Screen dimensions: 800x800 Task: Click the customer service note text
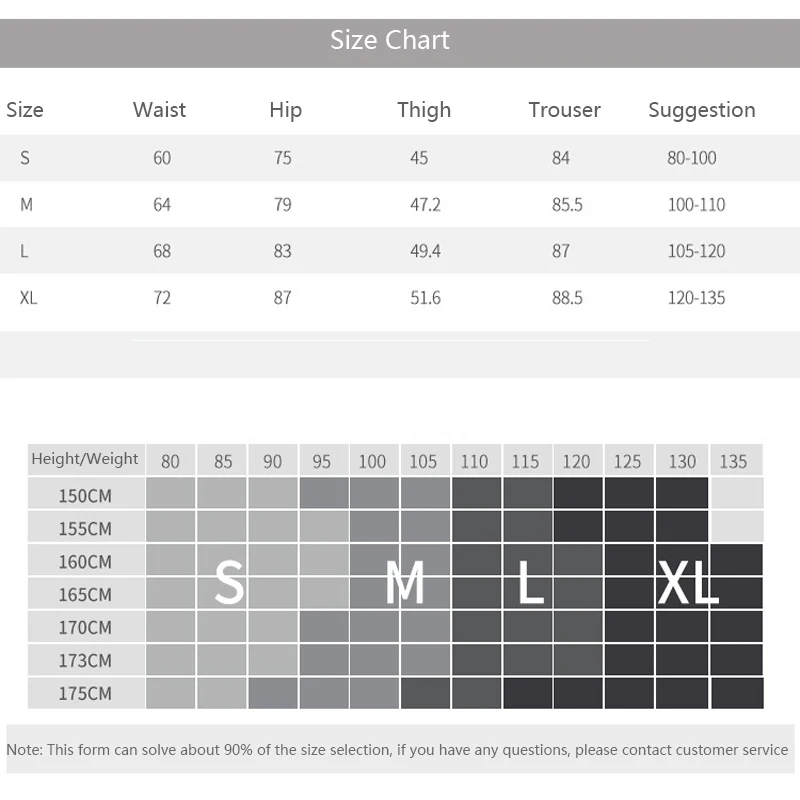click(x=397, y=749)
